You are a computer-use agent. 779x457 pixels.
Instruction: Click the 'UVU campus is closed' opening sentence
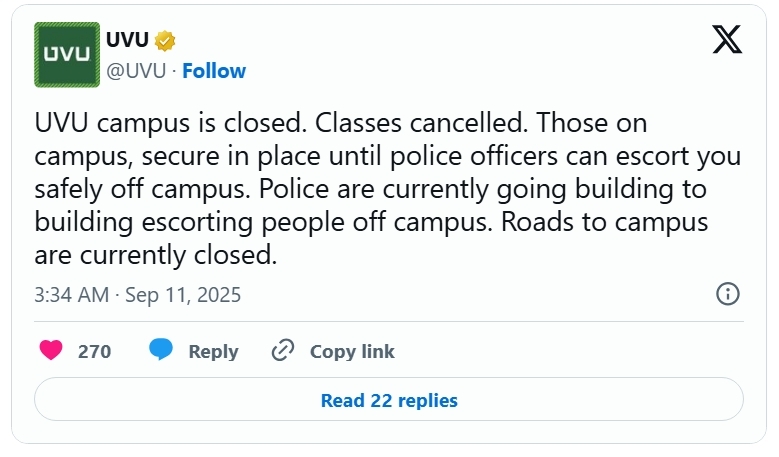(x=170, y=123)
